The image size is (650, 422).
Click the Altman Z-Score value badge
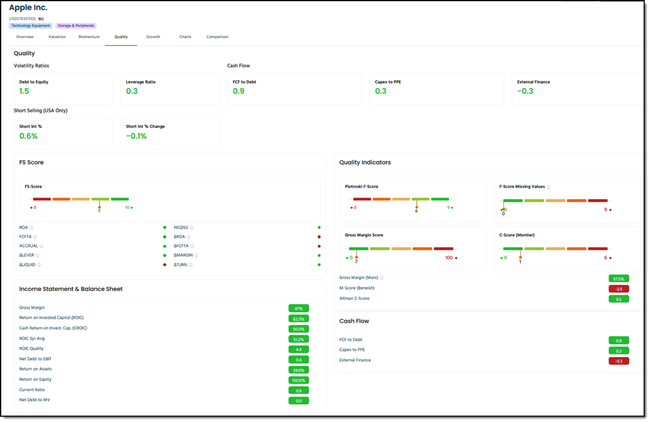pos(618,299)
